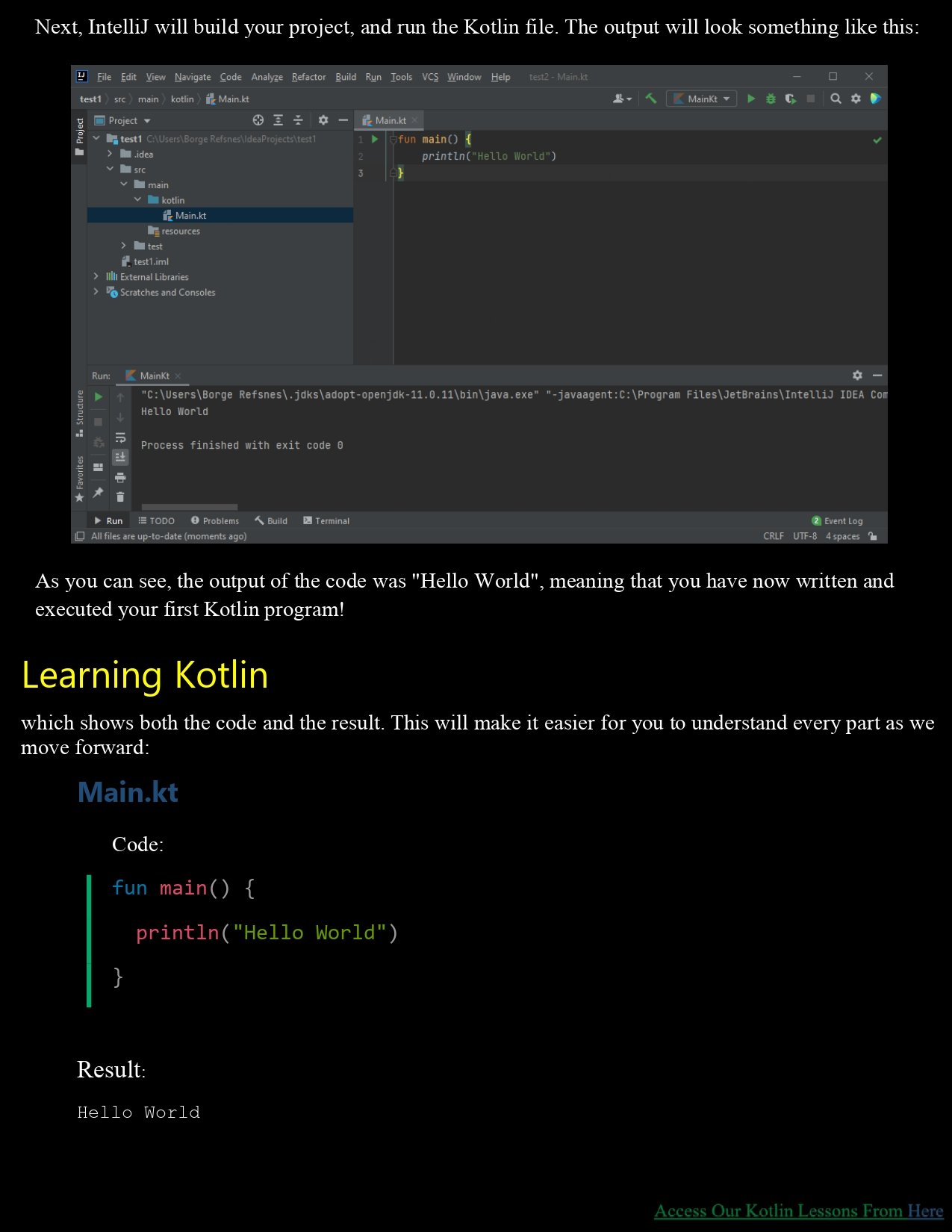Open Search Everywhere magnifier icon
This screenshot has width=952, height=1232.
pos(836,99)
